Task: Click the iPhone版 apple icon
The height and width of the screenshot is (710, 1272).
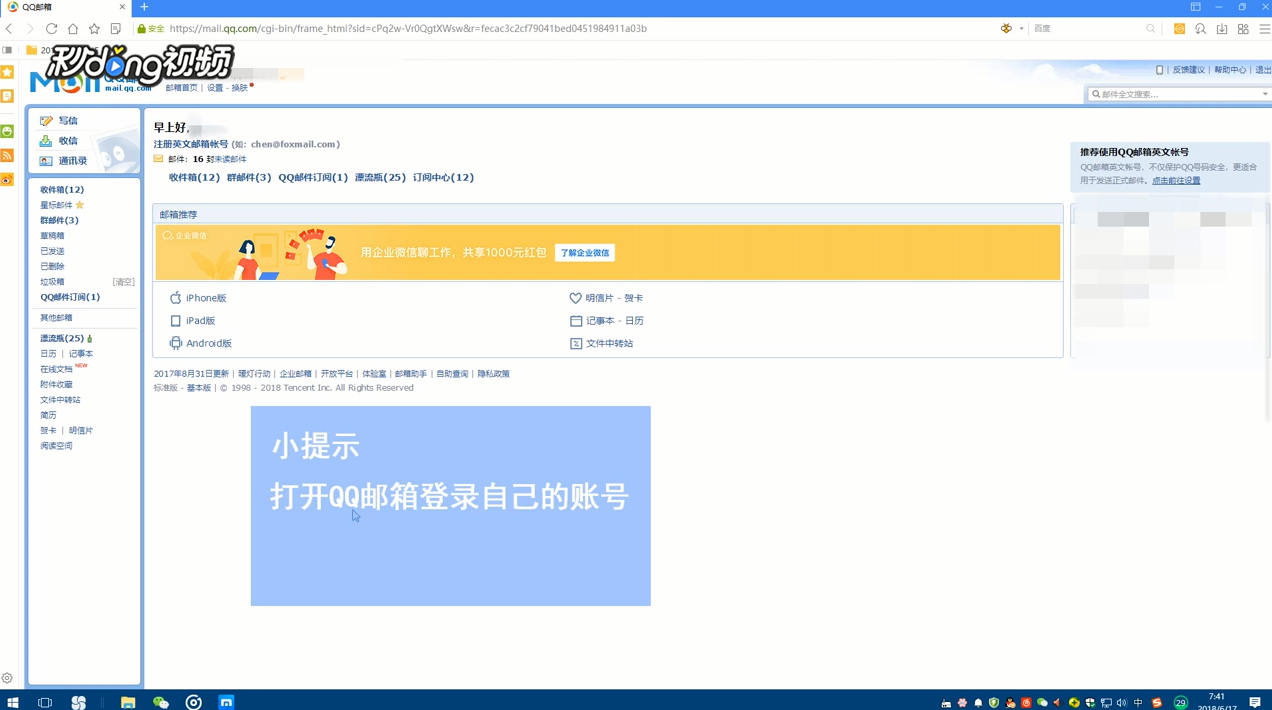Action: 176,298
